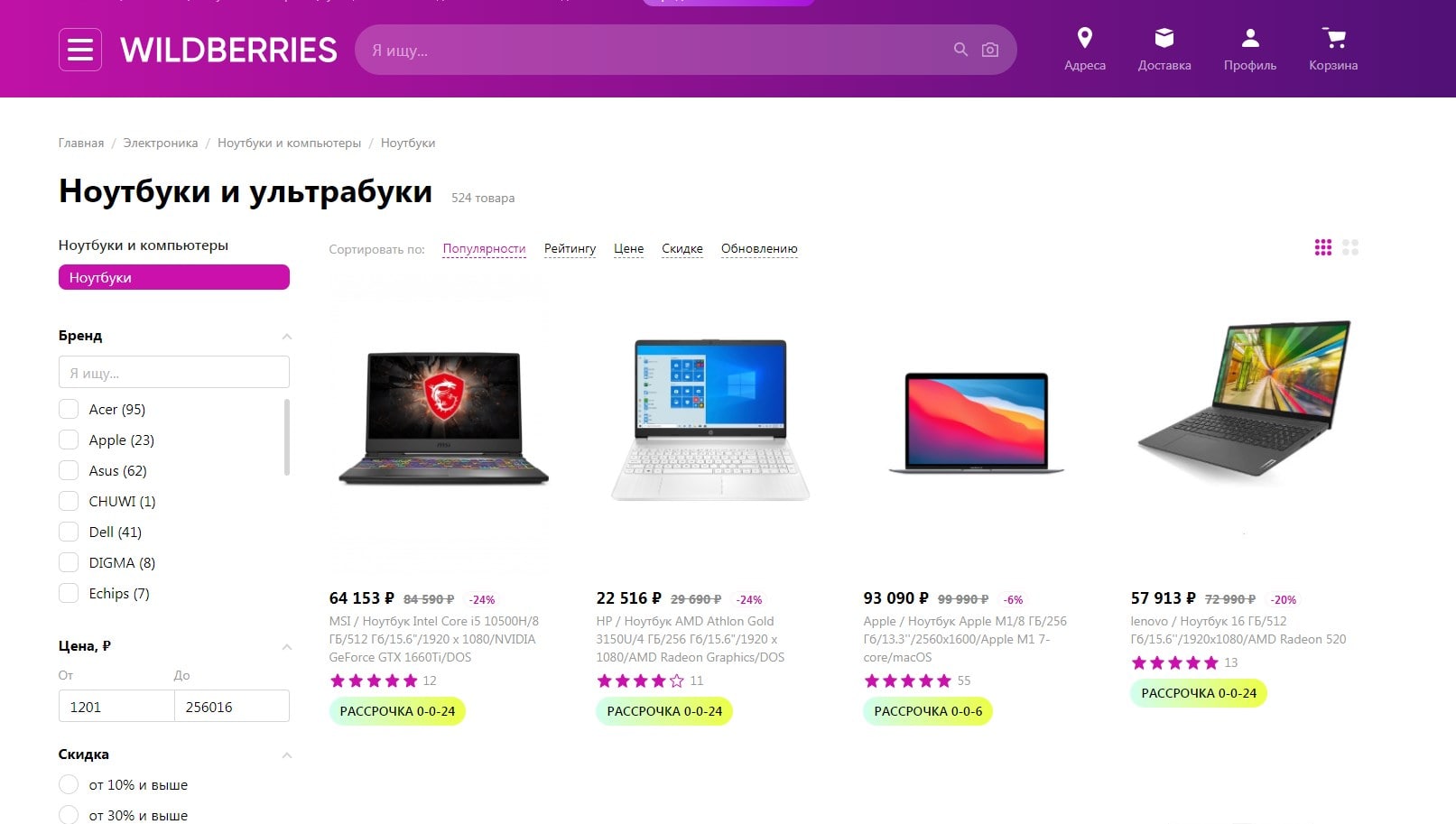Open the Профиль user icon
Screen dimensions: 1456x824
1250,38
